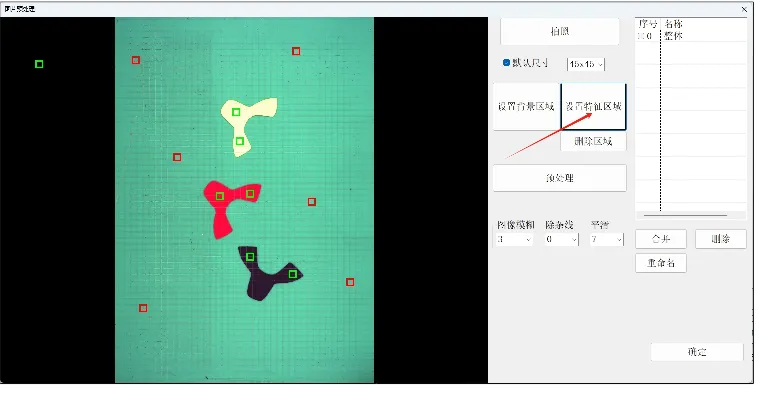This screenshot has height=396, width=759.
Task: Expand the 除杂线 value dropdown
Action: pos(562,239)
